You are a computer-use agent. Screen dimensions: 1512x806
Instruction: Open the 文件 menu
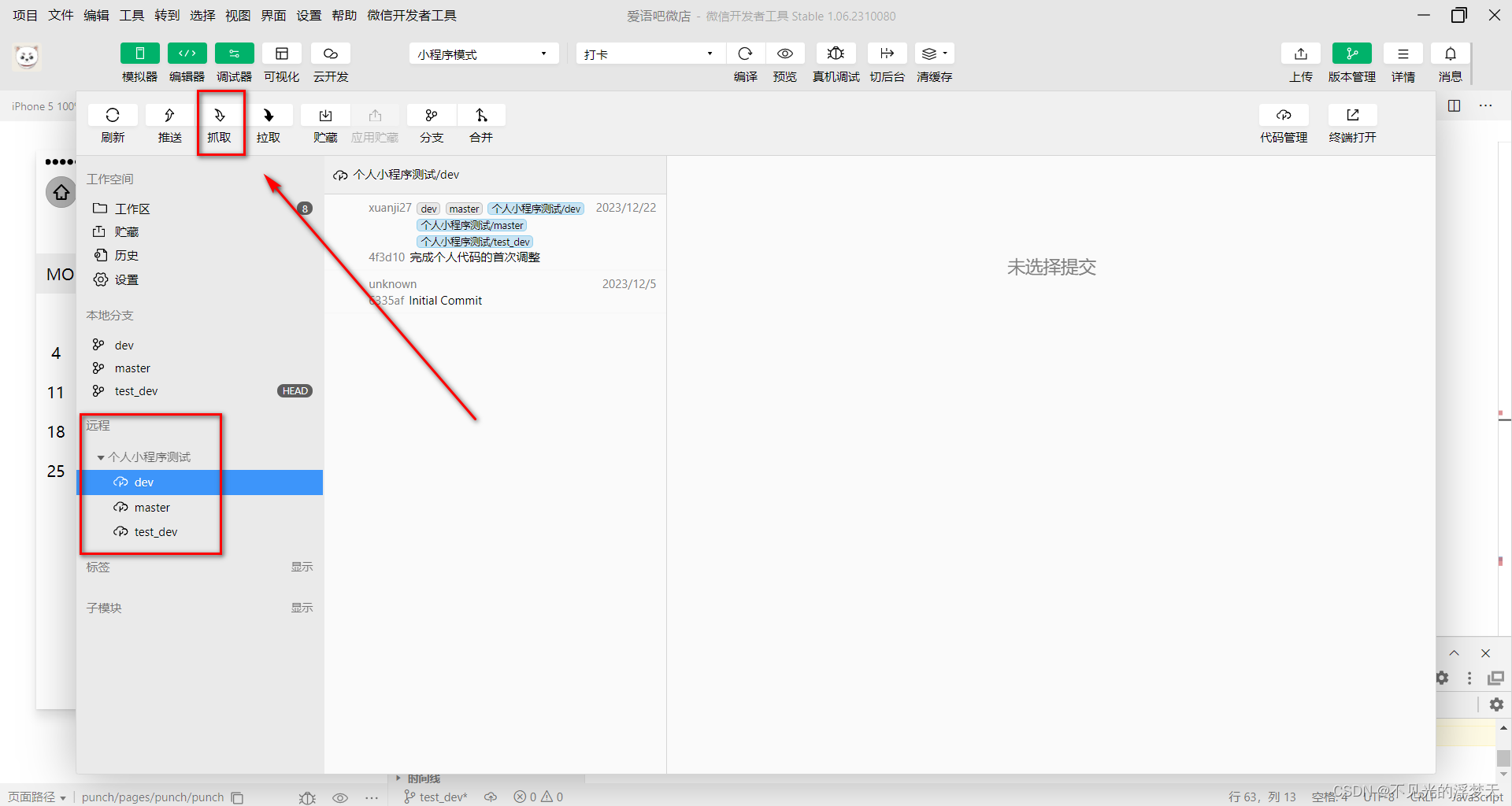(x=61, y=15)
